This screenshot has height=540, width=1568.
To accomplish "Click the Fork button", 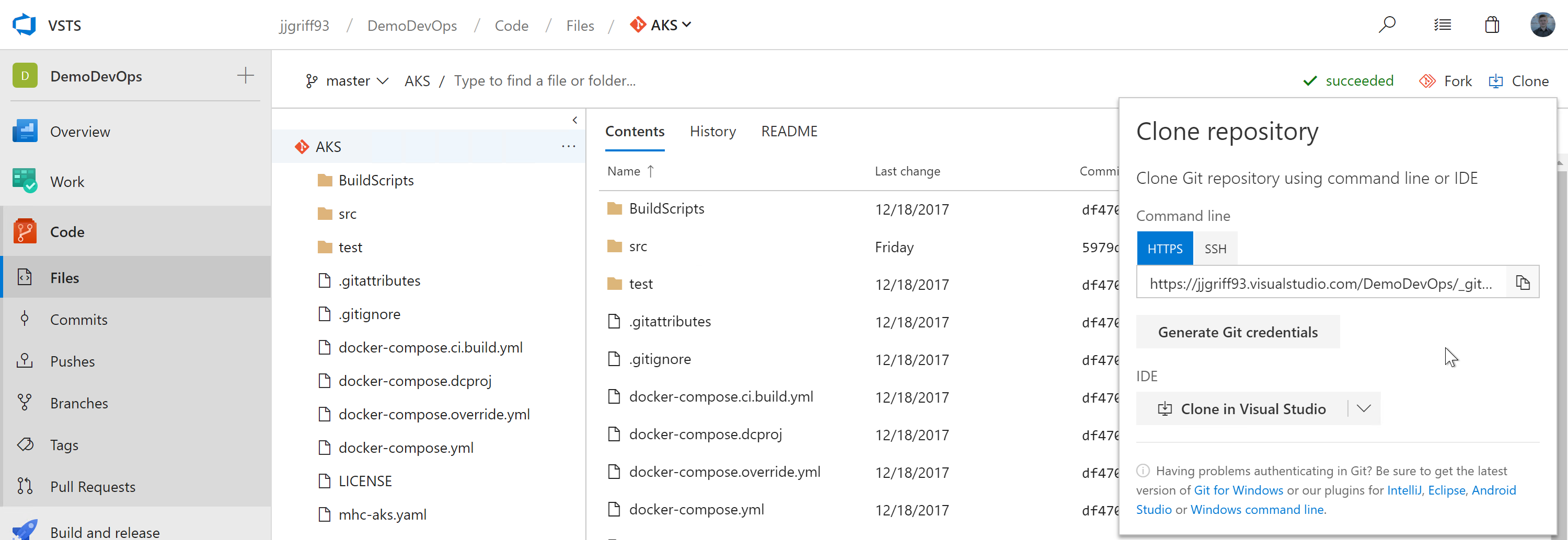I will [x=1445, y=81].
